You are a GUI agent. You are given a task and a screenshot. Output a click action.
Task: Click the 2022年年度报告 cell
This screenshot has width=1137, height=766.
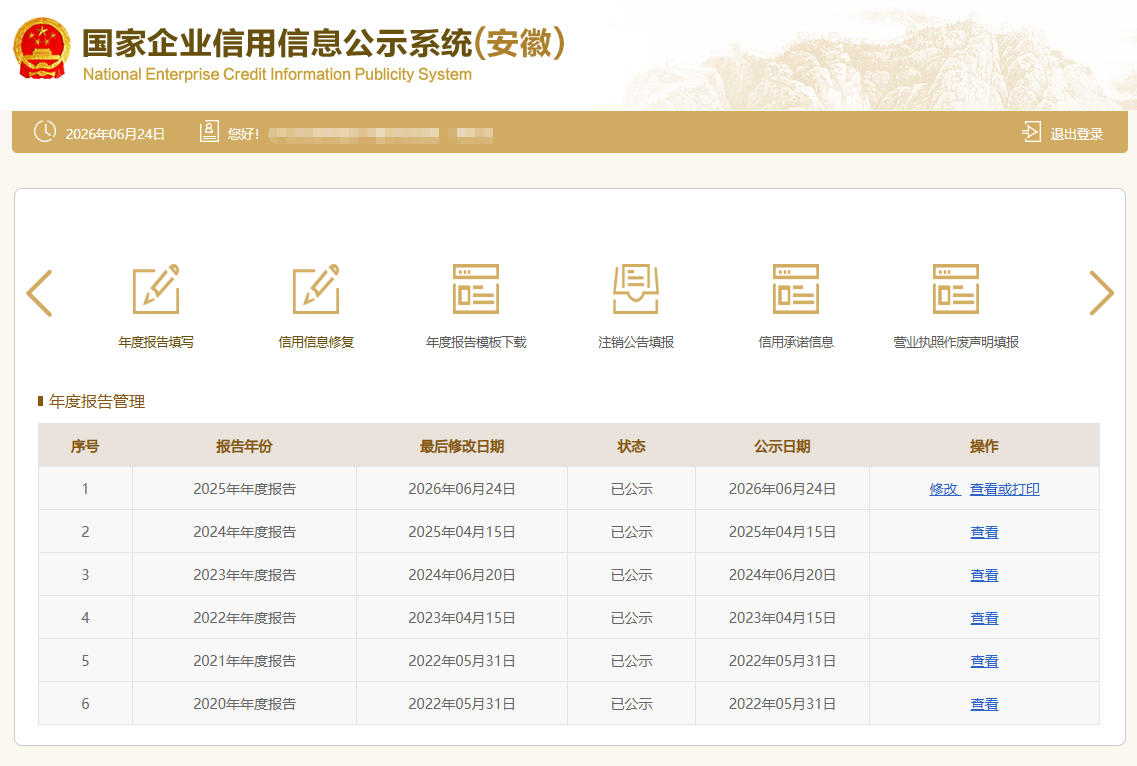point(244,617)
